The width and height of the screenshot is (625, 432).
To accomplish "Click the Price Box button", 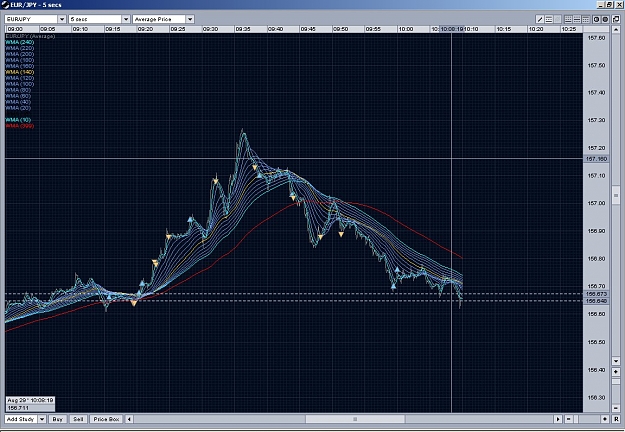I will click(x=106, y=419).
